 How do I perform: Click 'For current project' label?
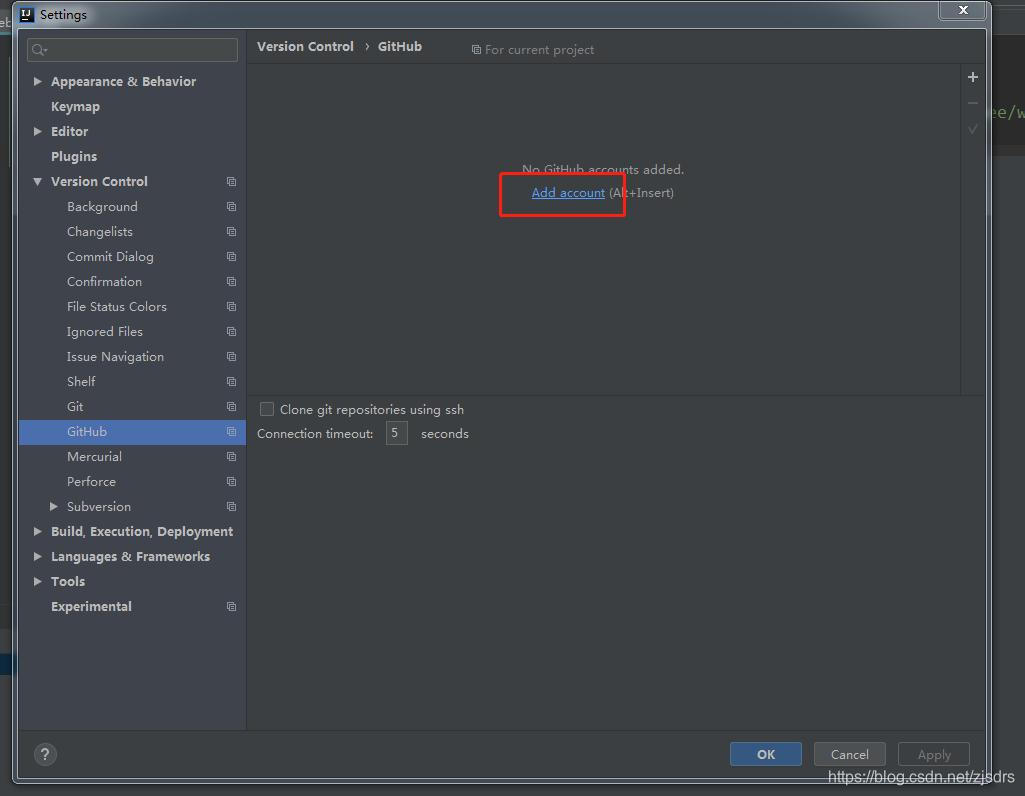(x=539, y=50)
